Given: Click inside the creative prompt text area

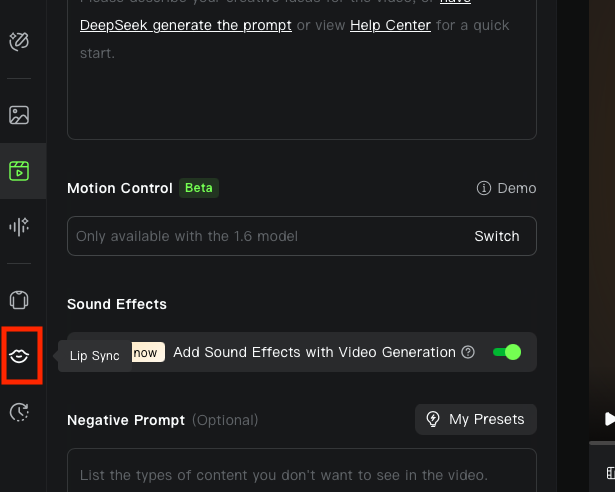Looking at the screenshot, I should click(x=302, y=69).
